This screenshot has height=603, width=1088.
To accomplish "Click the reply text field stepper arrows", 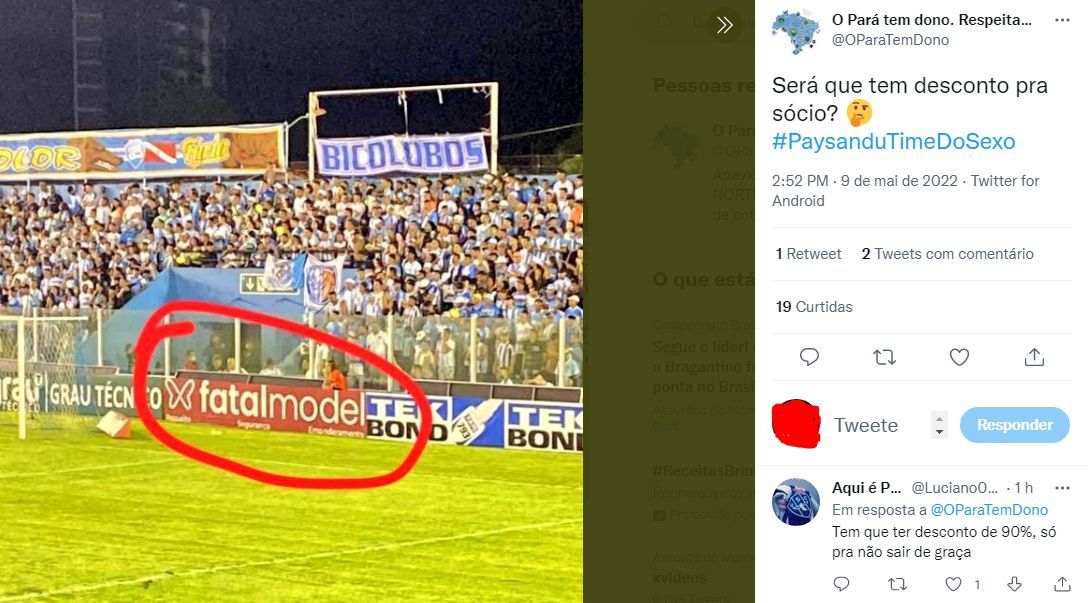I will tap(939, 425).
